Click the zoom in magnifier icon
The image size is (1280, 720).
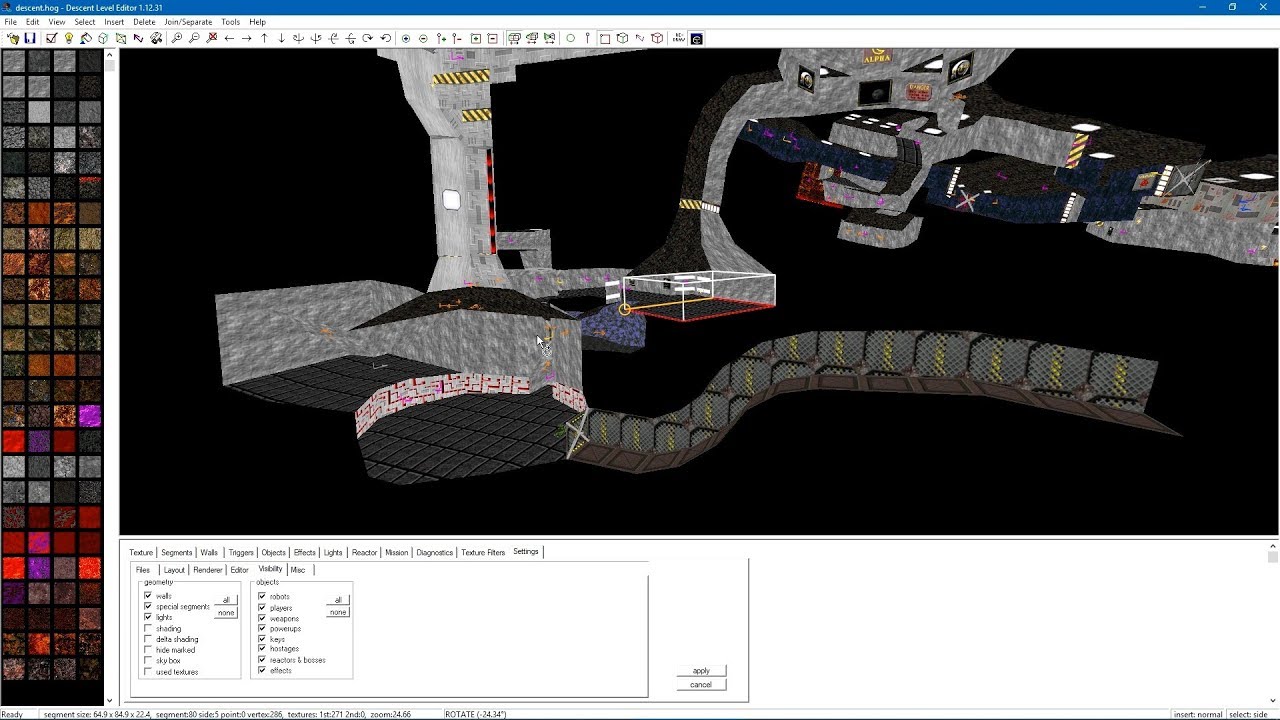177,38
